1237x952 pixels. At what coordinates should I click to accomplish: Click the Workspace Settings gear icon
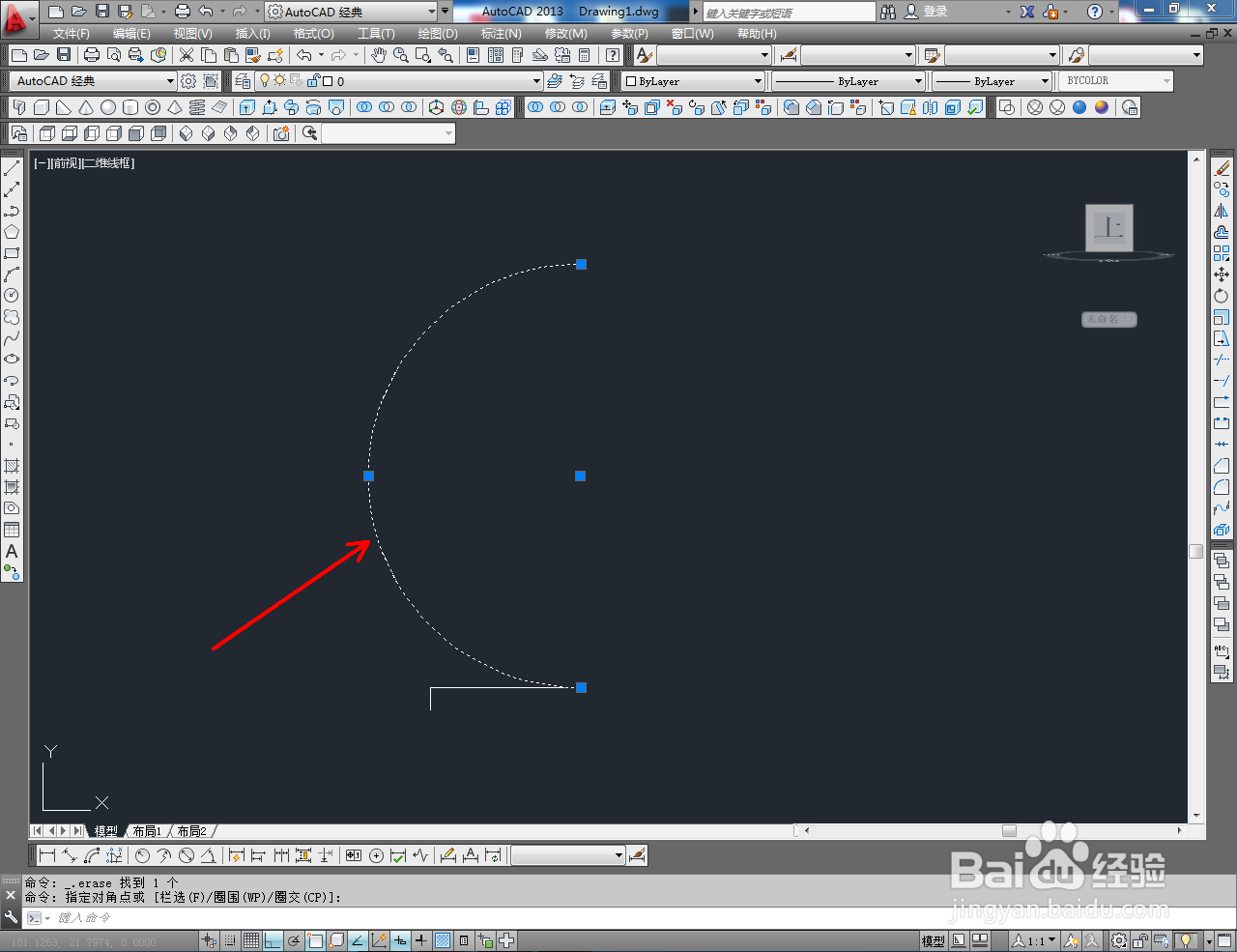[188, 81]
